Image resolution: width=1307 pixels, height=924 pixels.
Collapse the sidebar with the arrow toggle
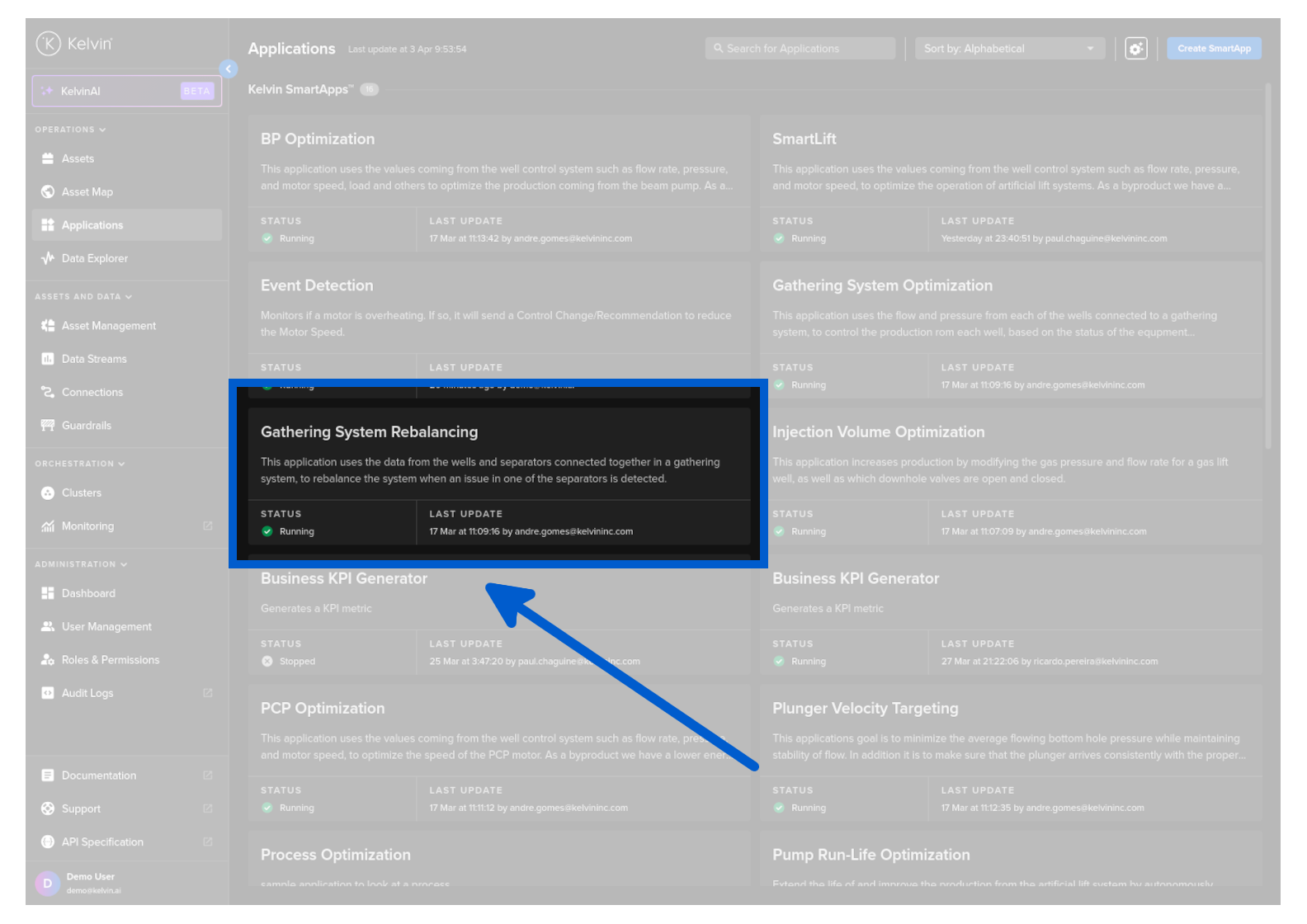229,69
